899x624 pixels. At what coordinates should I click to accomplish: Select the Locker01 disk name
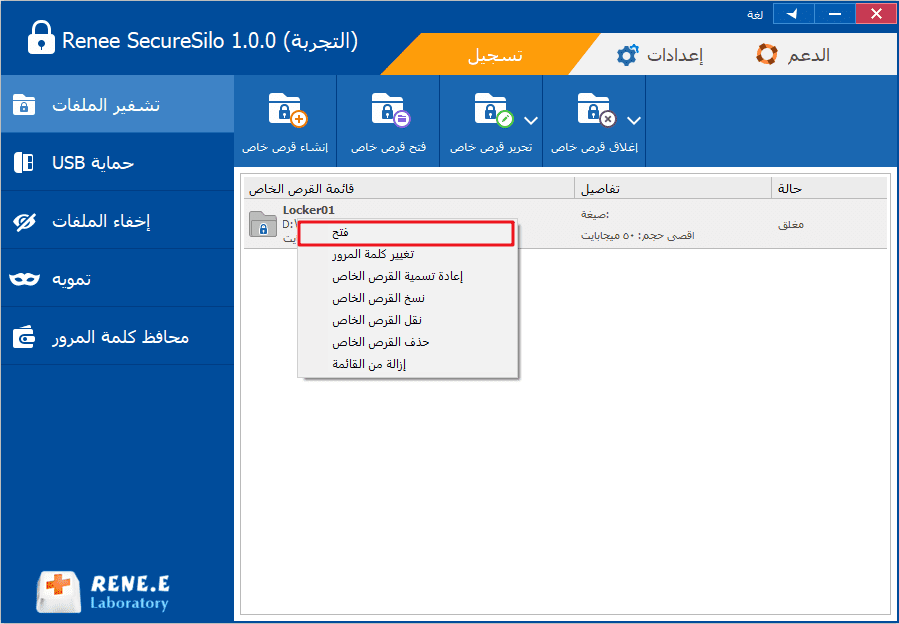308,210
